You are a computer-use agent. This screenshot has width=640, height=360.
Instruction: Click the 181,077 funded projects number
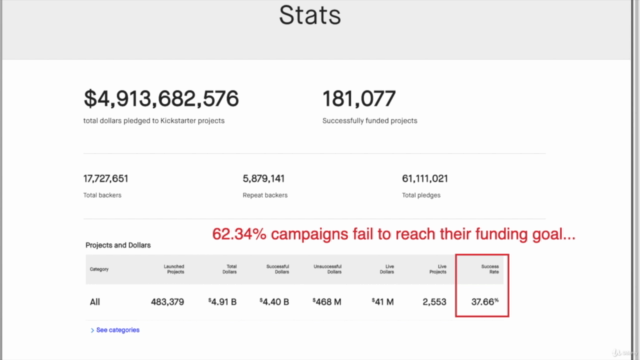coord(359,98)
